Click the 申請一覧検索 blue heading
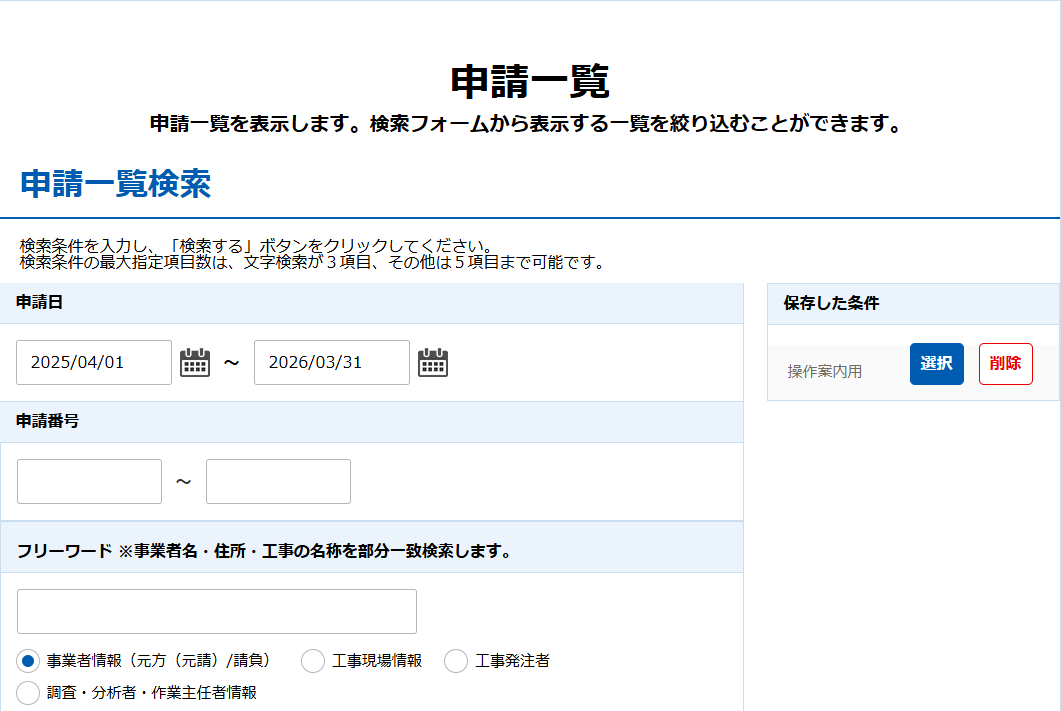The width and height of the screenshot is (1061, 711). click(x=115, y=184)
